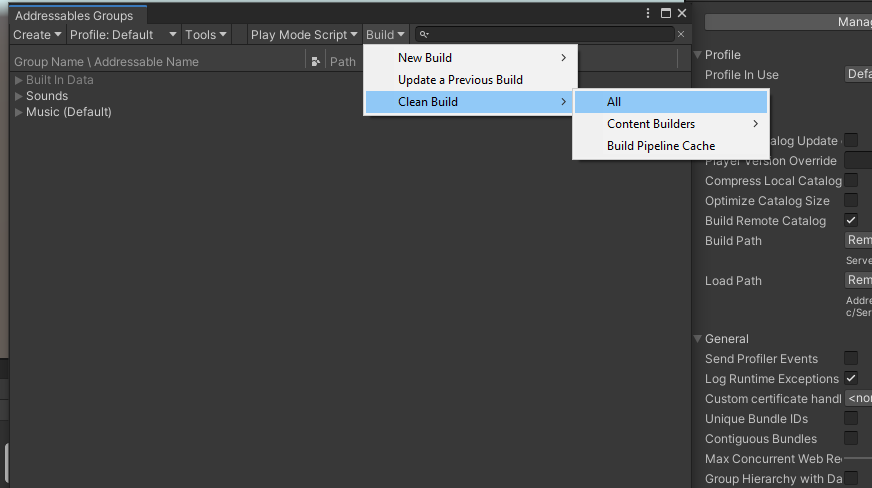Viewport: 872px width, 488px height.
Task: Enable the Optimize Catalog Size checkbox
Action: pyautogui.click(x=851, y=201)
